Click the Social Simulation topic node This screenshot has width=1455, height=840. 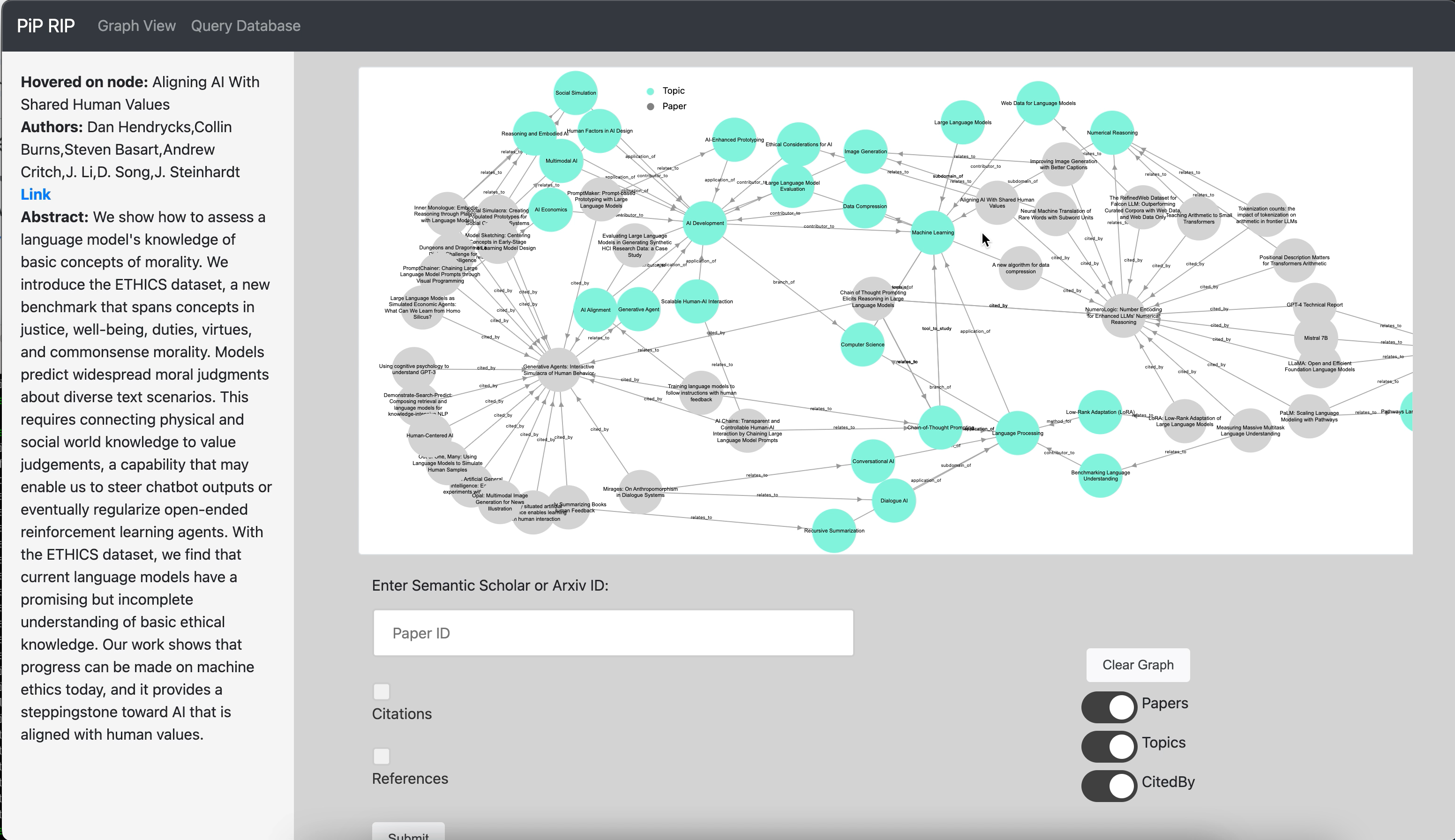point(575,92)
